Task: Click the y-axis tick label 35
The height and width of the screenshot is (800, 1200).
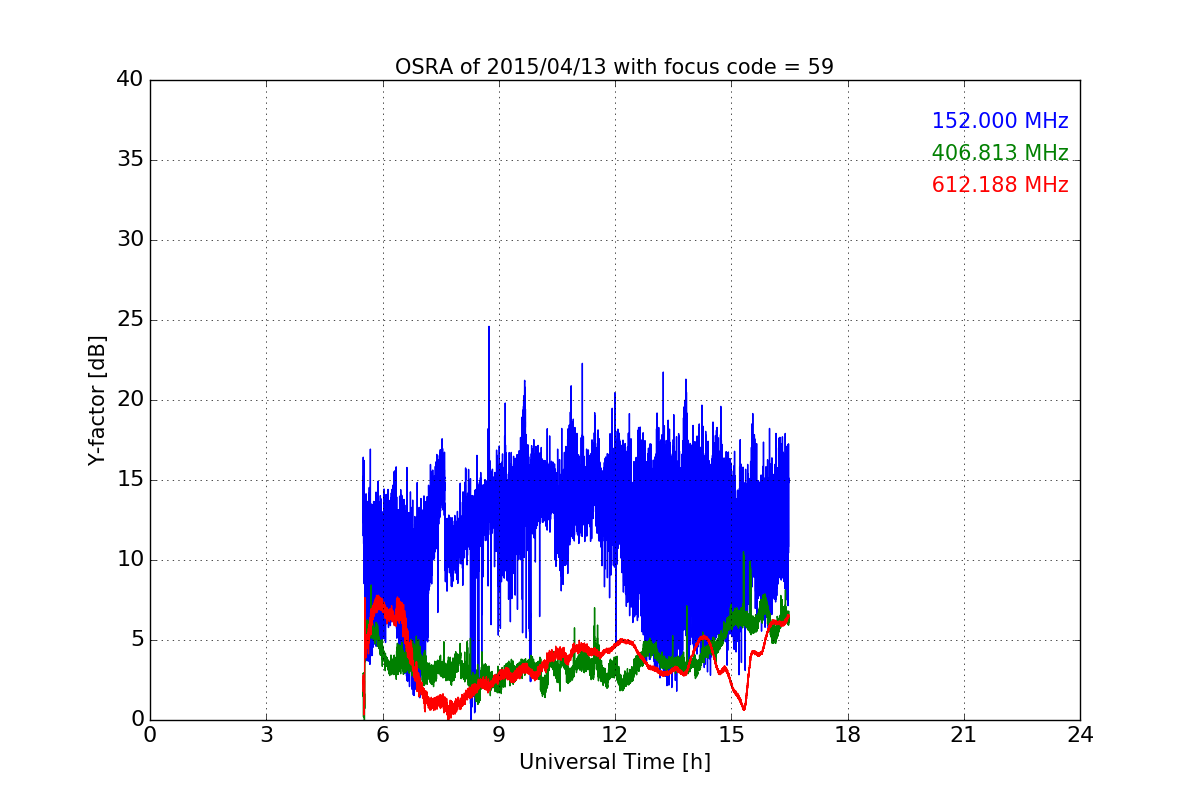Action: point(130,160)
